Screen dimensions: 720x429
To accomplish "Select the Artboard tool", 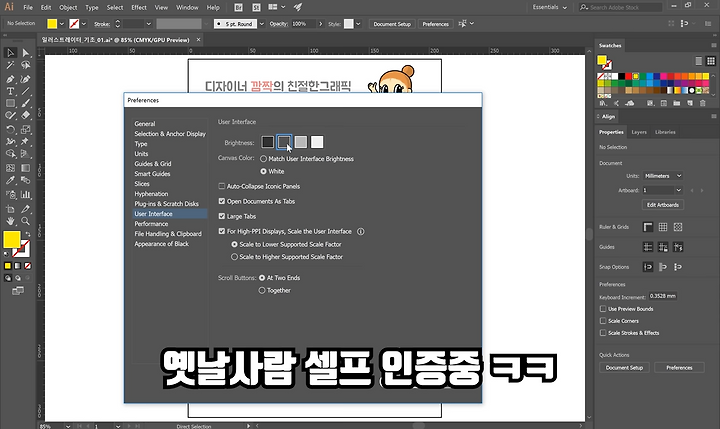I will tap(10, 209).
